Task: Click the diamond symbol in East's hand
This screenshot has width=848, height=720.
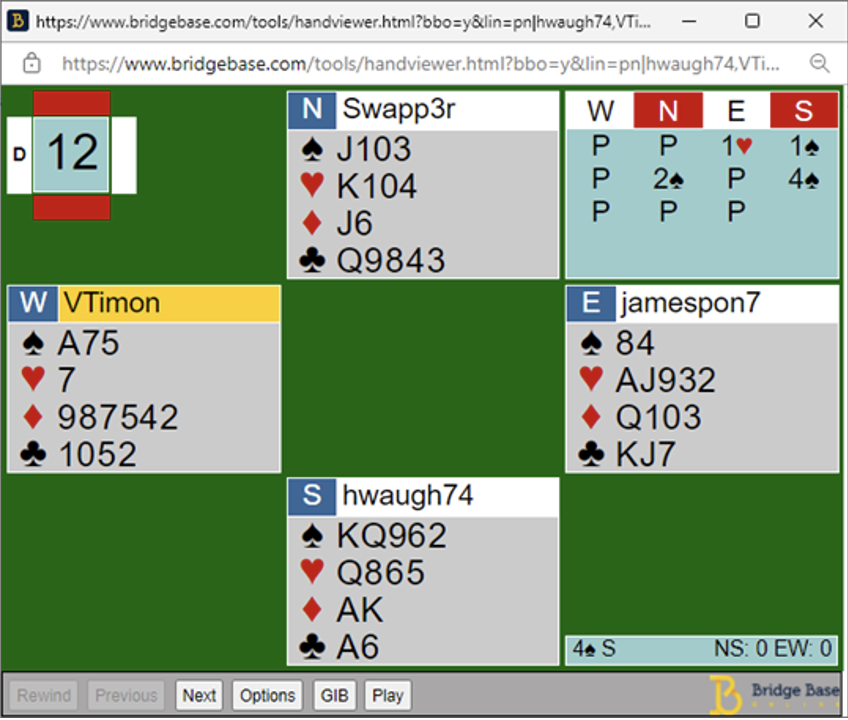Action: pos(591,417)
